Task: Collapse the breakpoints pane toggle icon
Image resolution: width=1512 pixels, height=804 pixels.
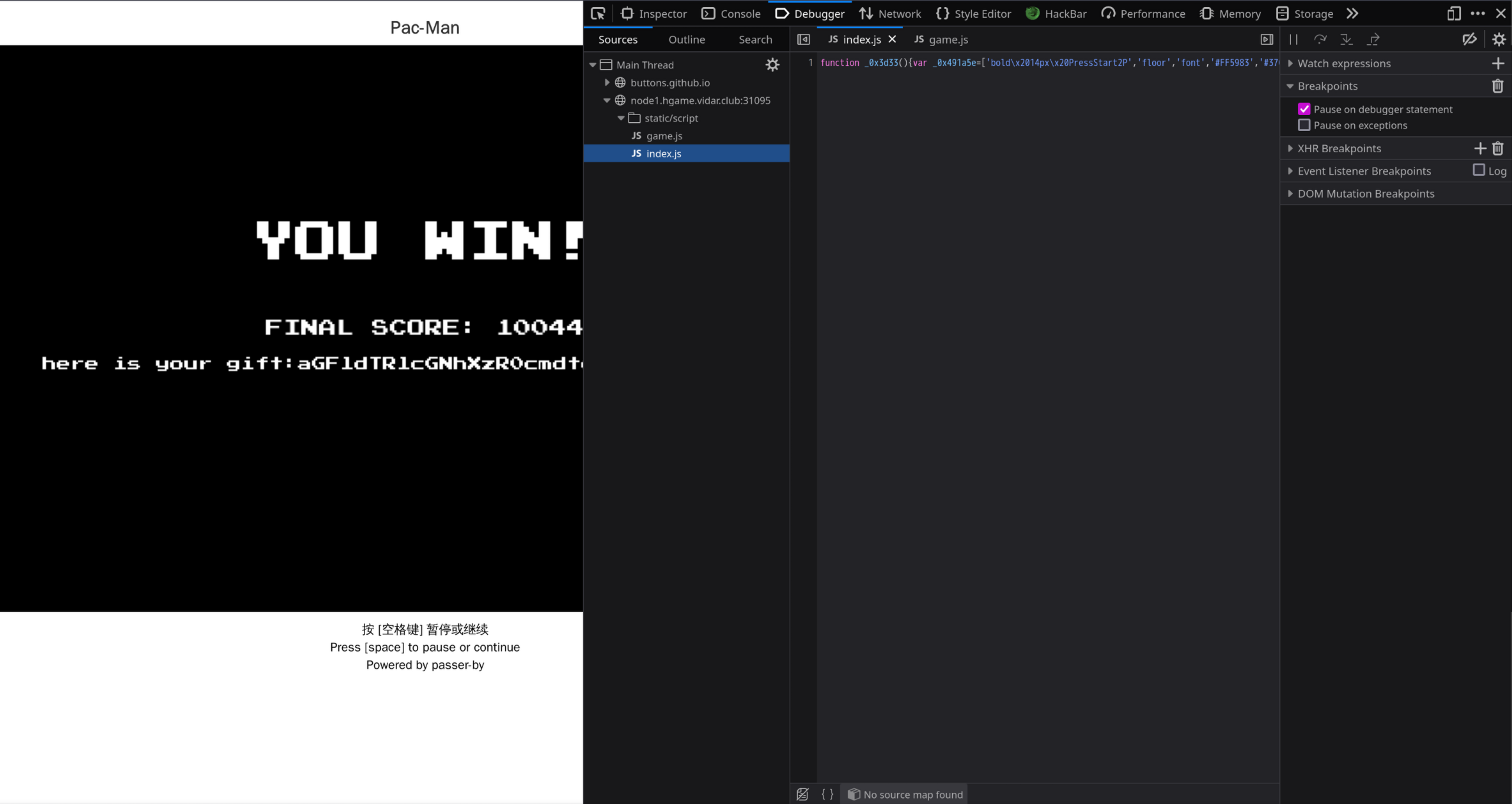Action: (1266, 40)
